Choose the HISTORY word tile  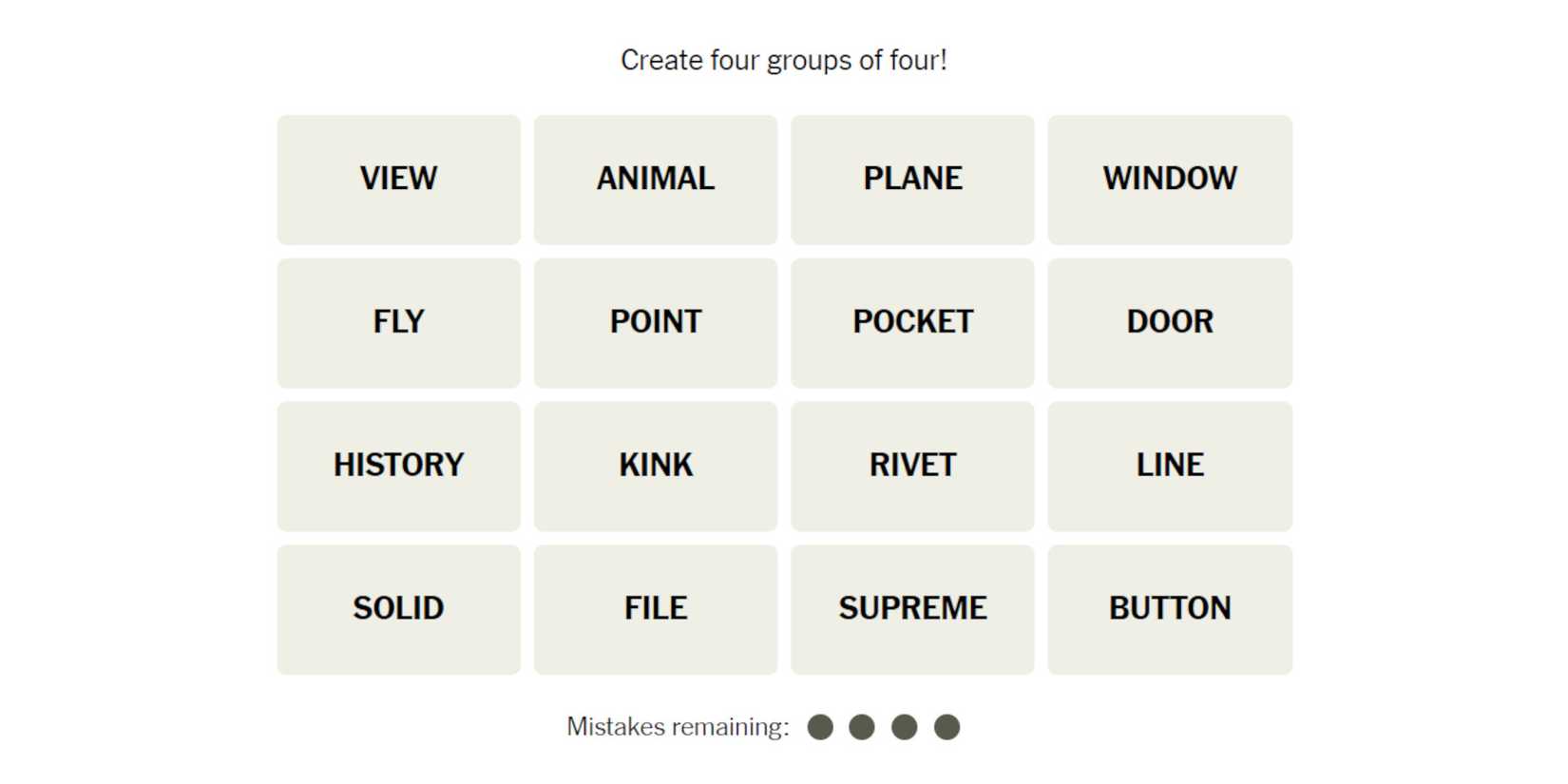coord(398,466)
